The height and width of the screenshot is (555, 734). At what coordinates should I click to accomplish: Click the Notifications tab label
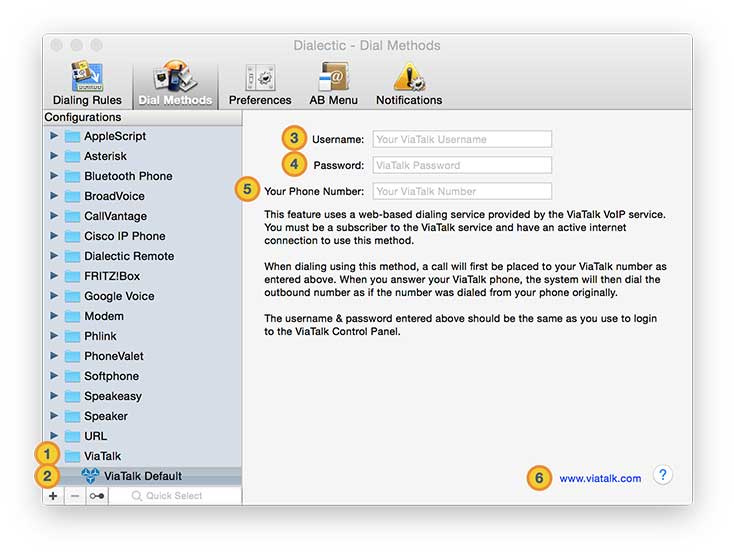tap(409, 100)
